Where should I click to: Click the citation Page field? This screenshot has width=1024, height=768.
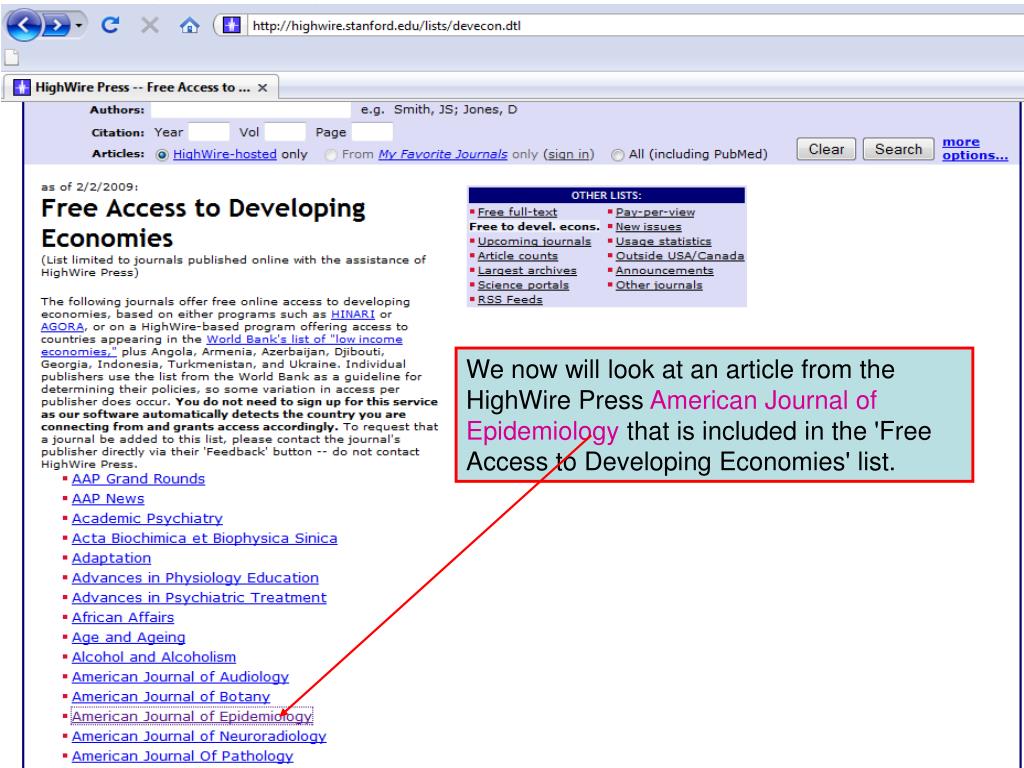(x=372, y=132)
